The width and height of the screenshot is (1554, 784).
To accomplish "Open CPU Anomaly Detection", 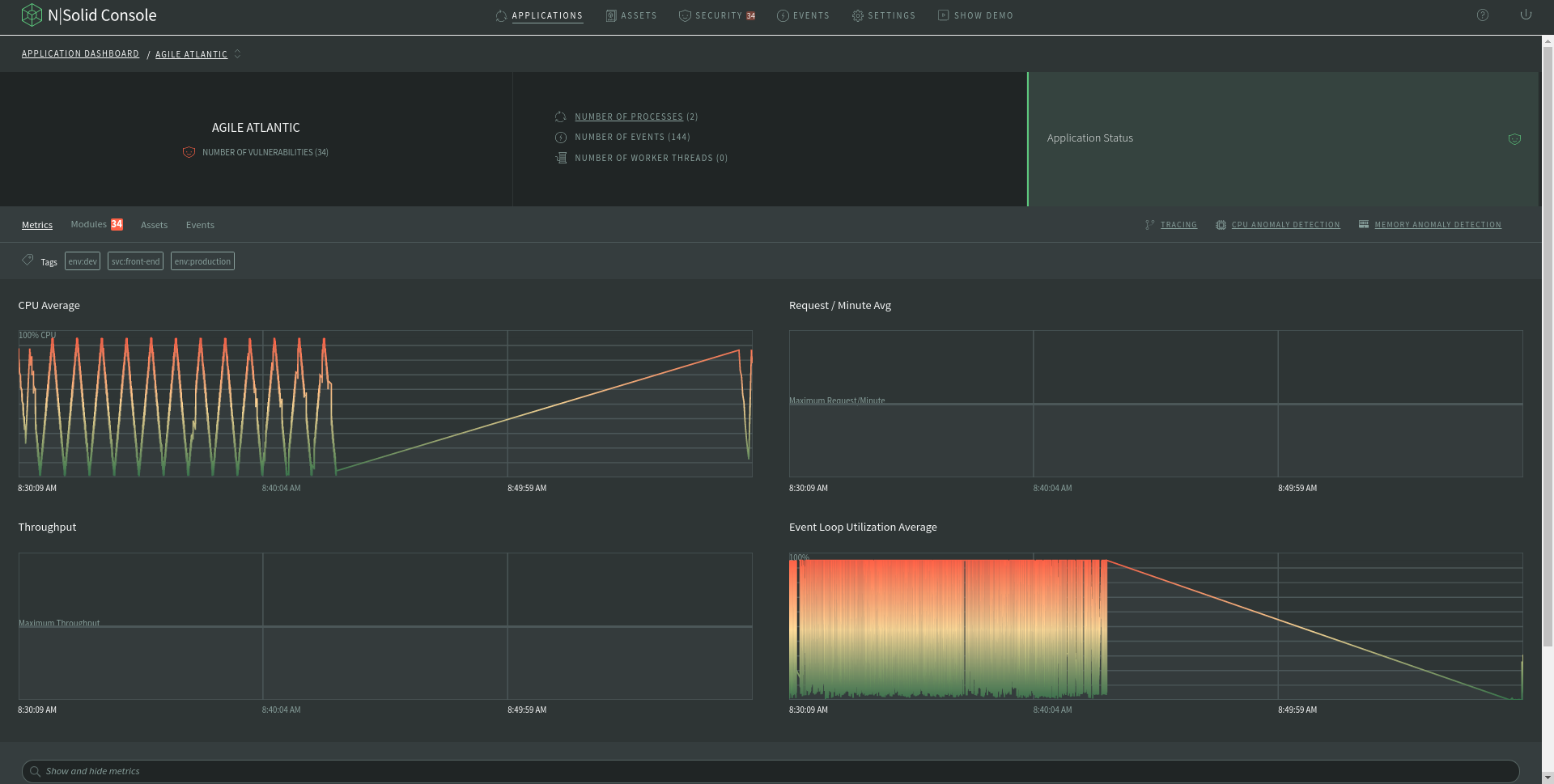I will (x=1285, y=225).
